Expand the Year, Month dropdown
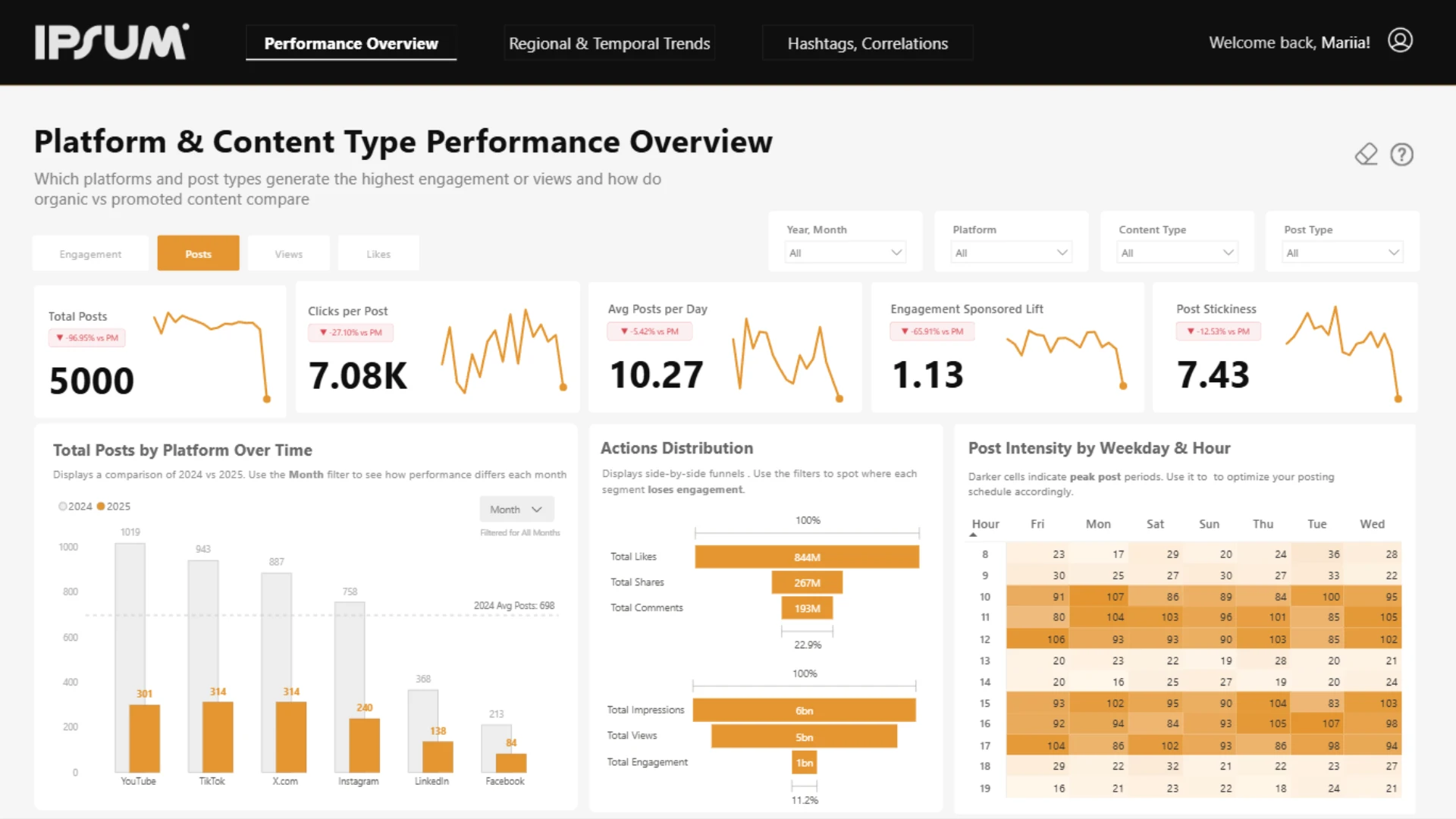 (x=845, y=253)
